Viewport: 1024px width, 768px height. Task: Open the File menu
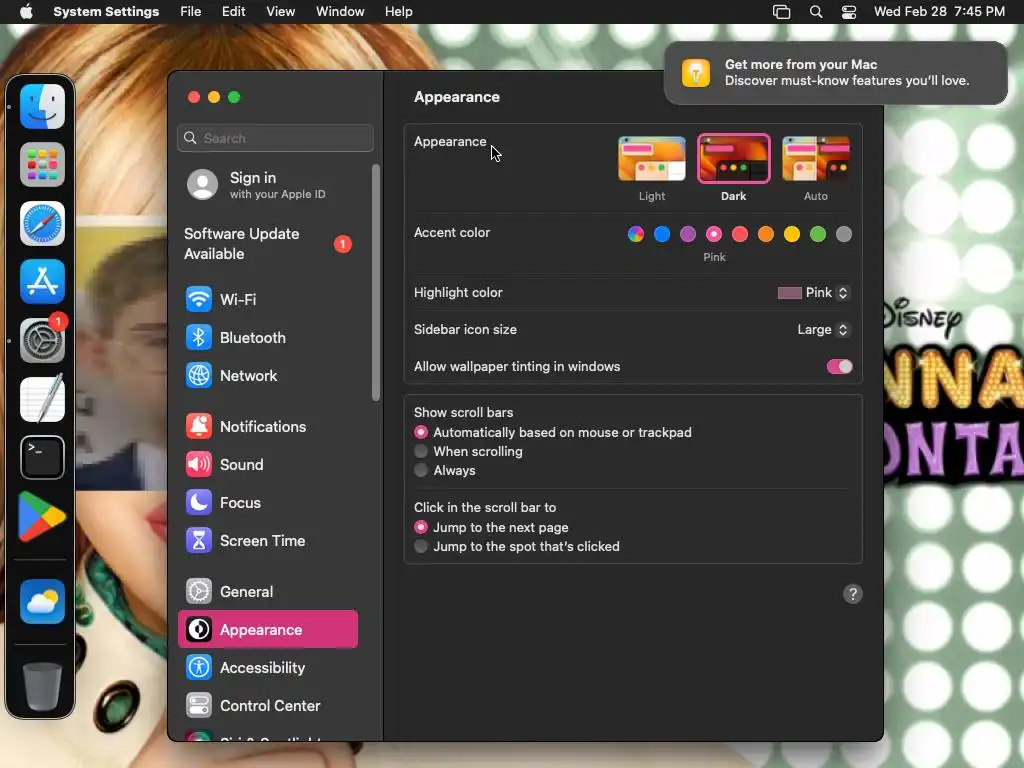tap(191, 12)
